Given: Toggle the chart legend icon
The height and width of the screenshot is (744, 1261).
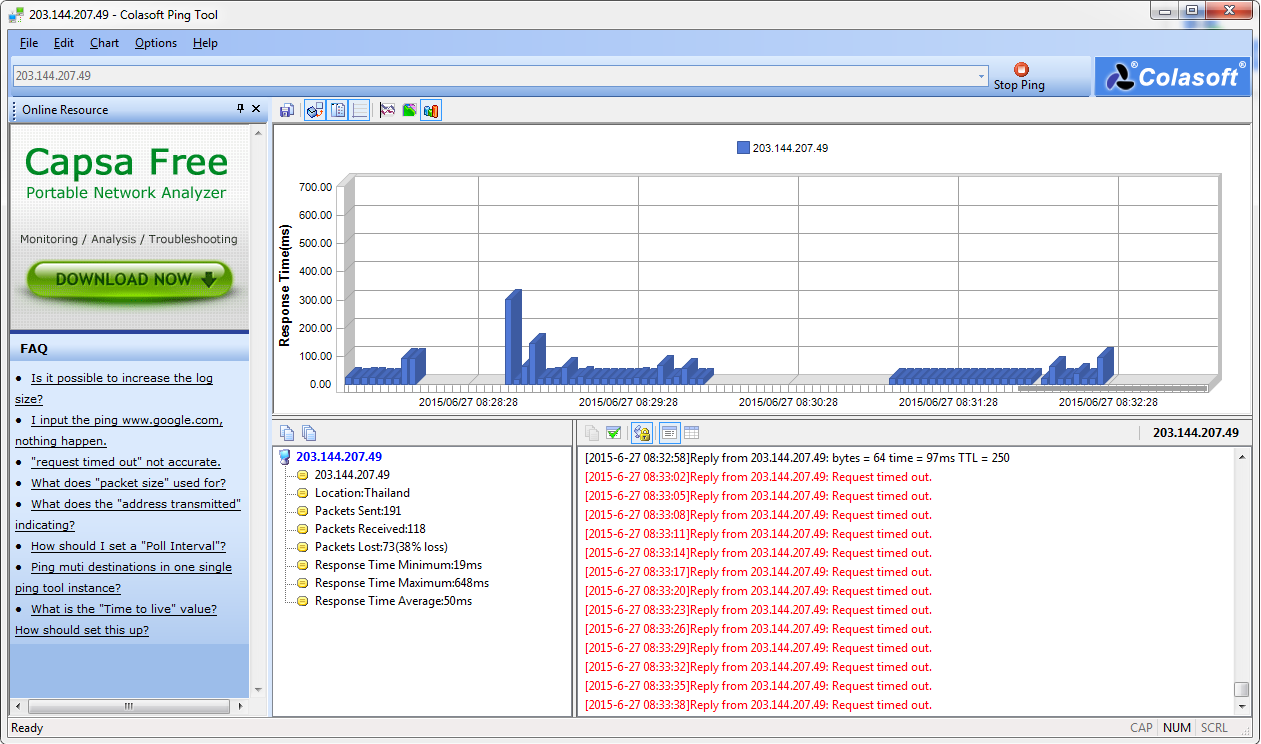Looking at the screenshot, I should pyautogui.click(x=338, y=110).
